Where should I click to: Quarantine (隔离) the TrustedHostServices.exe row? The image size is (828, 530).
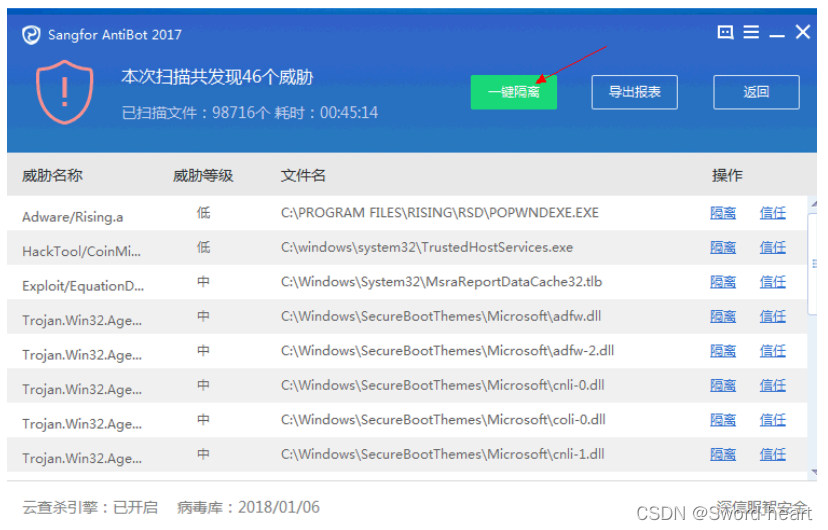pyautogui.click(x=723, y=248)
